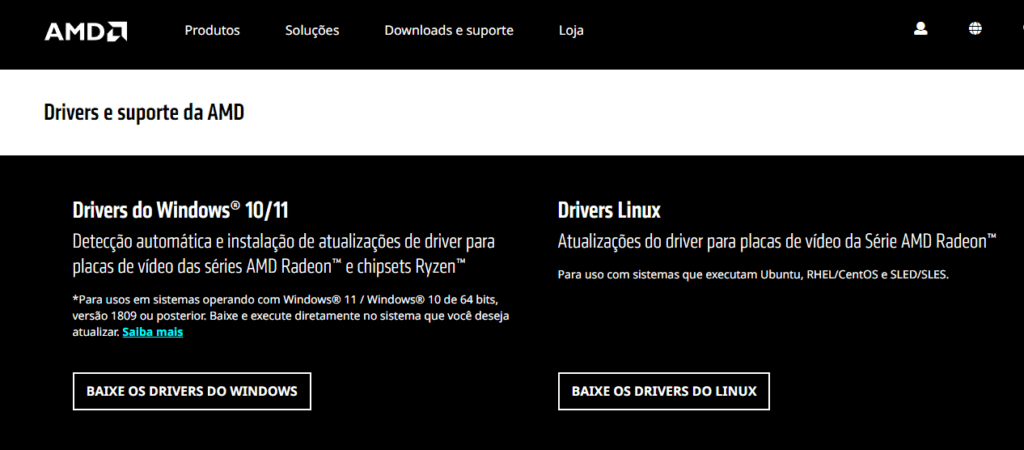The width and height of the screenshot is (1024, 450).
Task: Go to the Loja menu item
Action: (571, 30)
